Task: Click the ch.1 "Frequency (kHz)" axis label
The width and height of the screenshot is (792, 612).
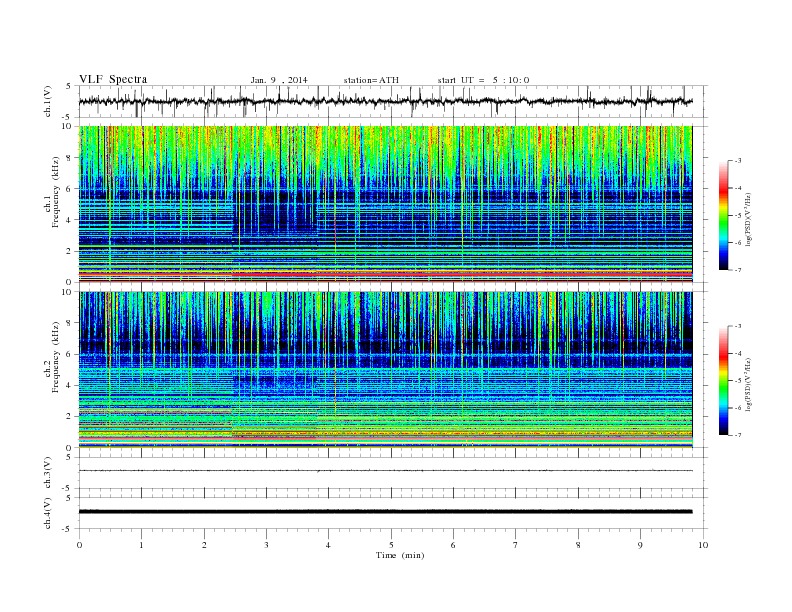Action: (56, 192)
